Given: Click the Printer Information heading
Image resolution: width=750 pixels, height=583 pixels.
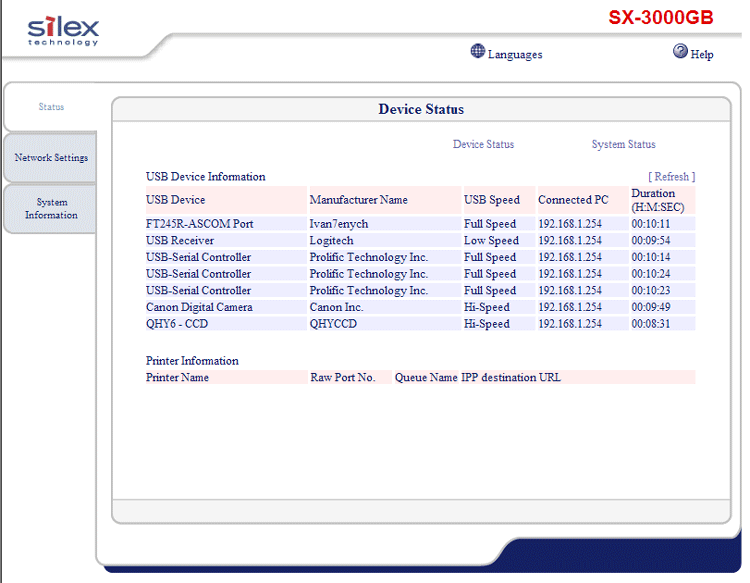Looking at the screenshot, I should 192,361.
